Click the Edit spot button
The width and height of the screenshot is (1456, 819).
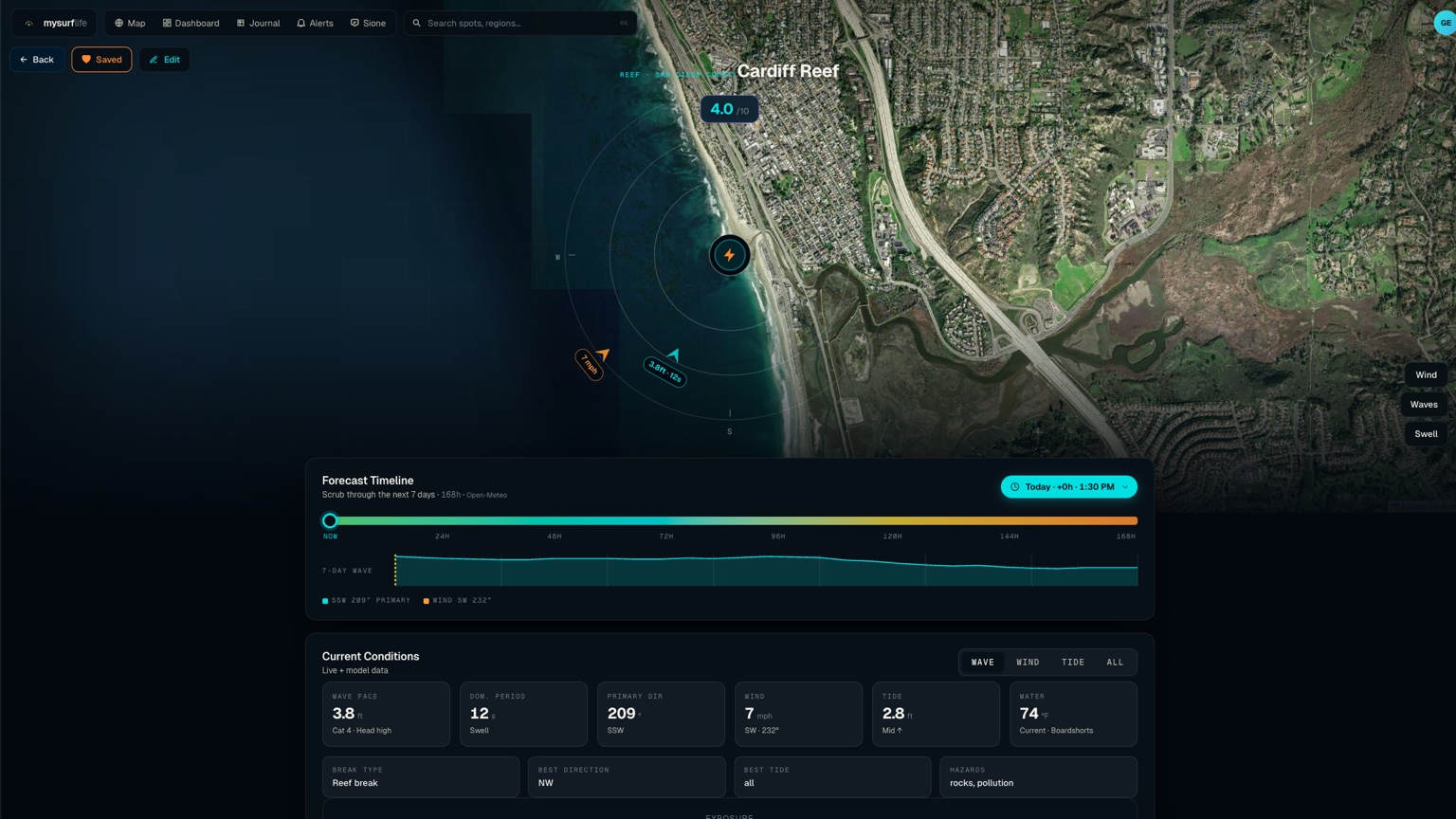[x=164, y=60]
